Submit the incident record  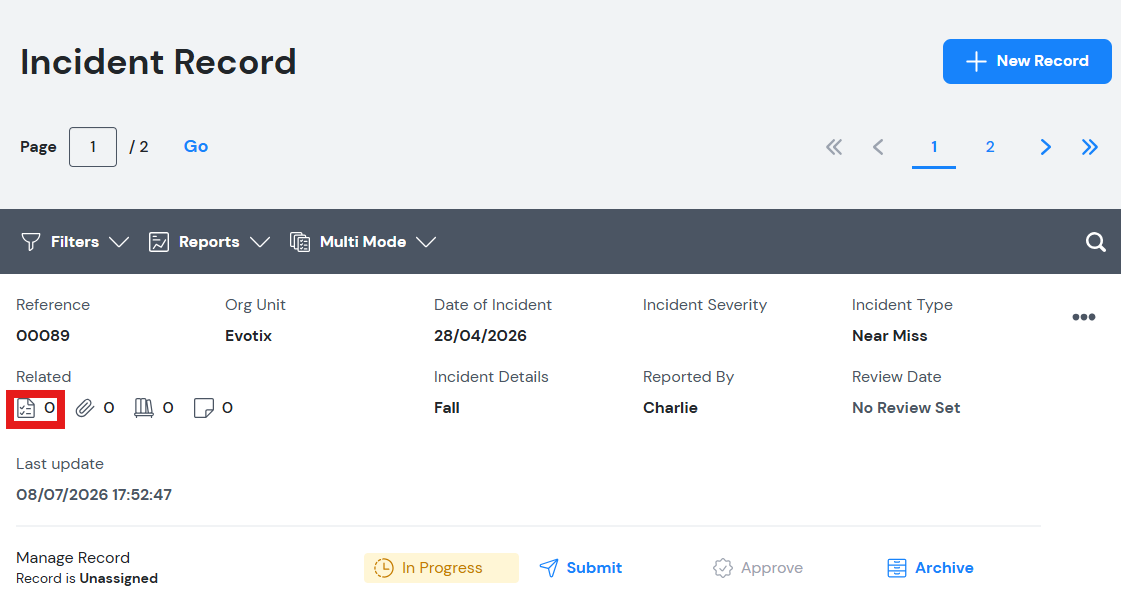pos(581,568)
